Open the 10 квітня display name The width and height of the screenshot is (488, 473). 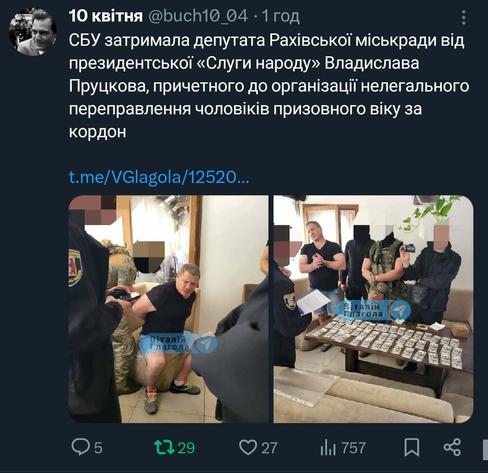click(106, 16)
